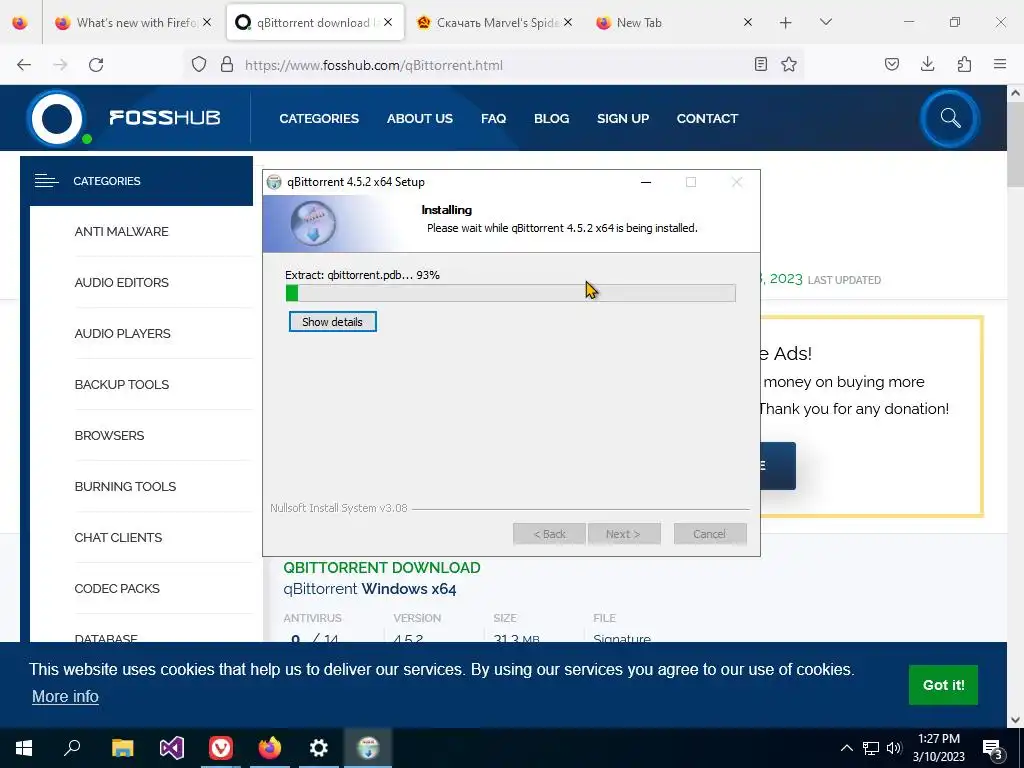The image size is (1024, 768).
Task: Open File Explorer from the taskbar
Action: pos(122,748)
